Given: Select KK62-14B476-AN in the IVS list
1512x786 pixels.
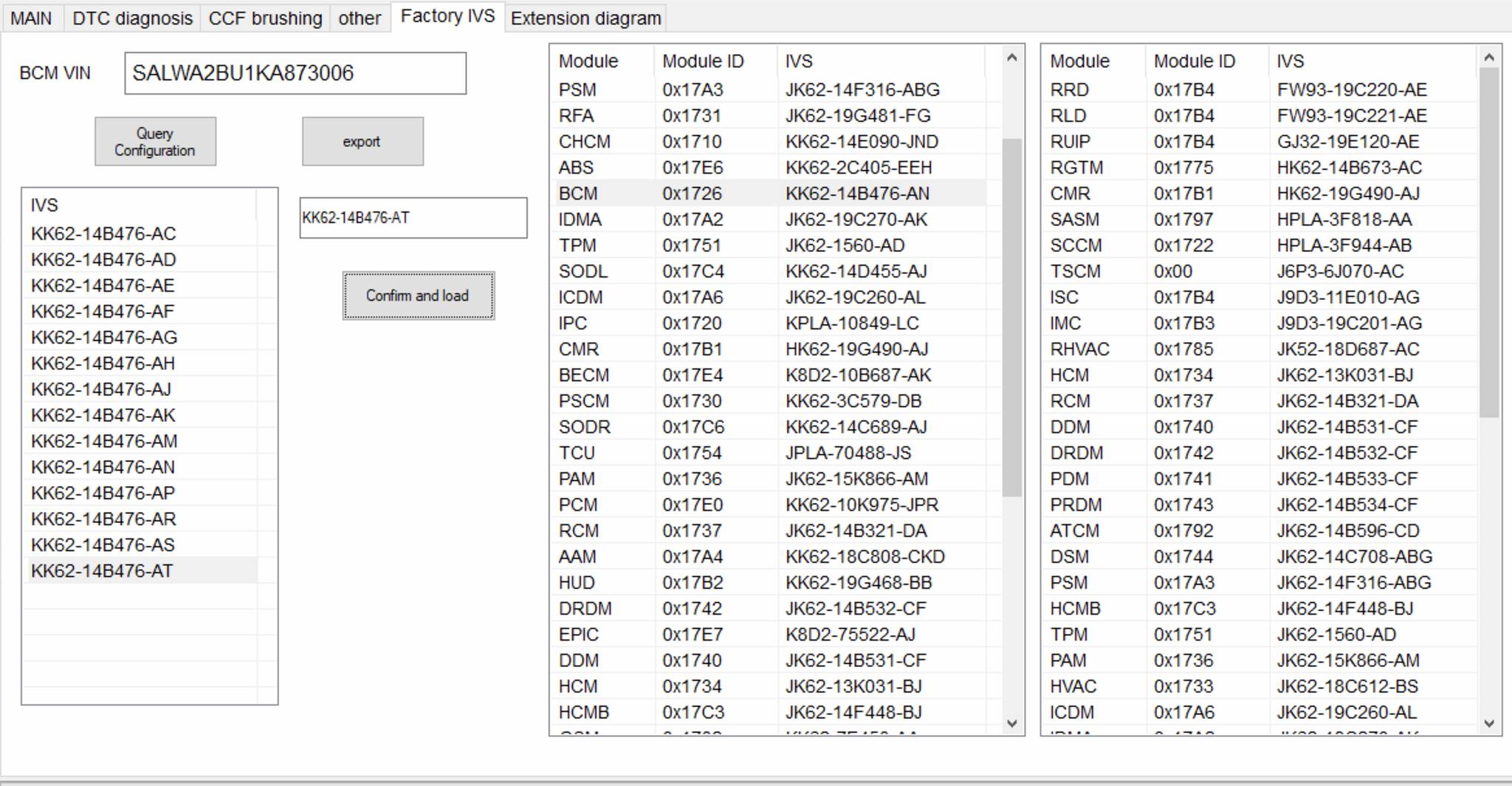Looking at the screenshot, I should coord(103,468).
